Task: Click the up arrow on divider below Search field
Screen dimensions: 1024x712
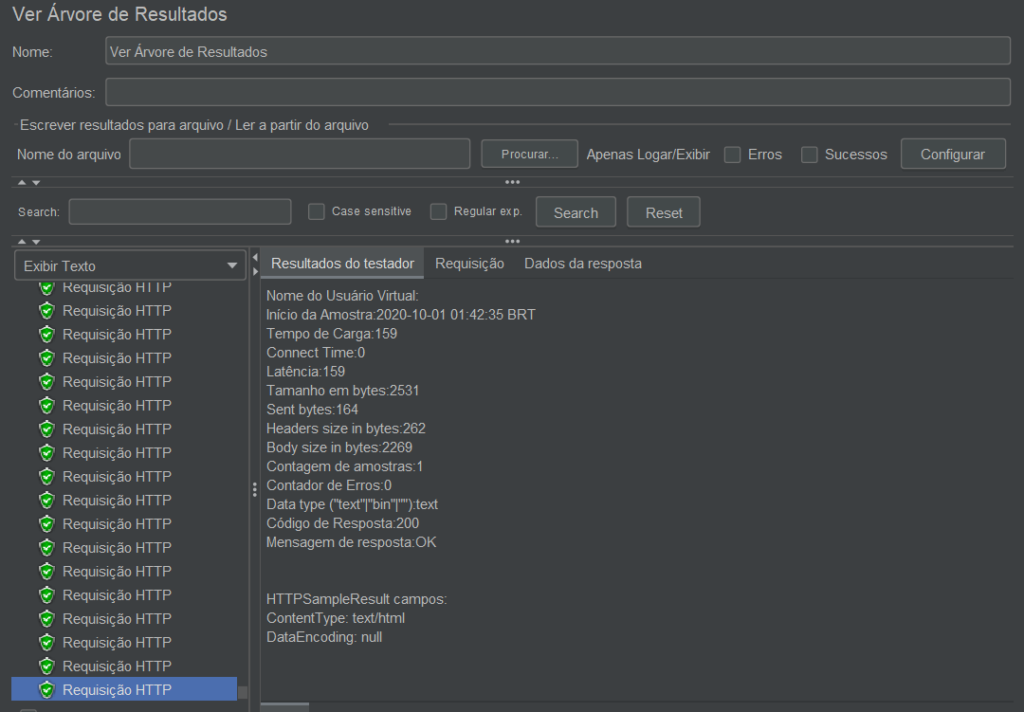Action: click(22, 242)
